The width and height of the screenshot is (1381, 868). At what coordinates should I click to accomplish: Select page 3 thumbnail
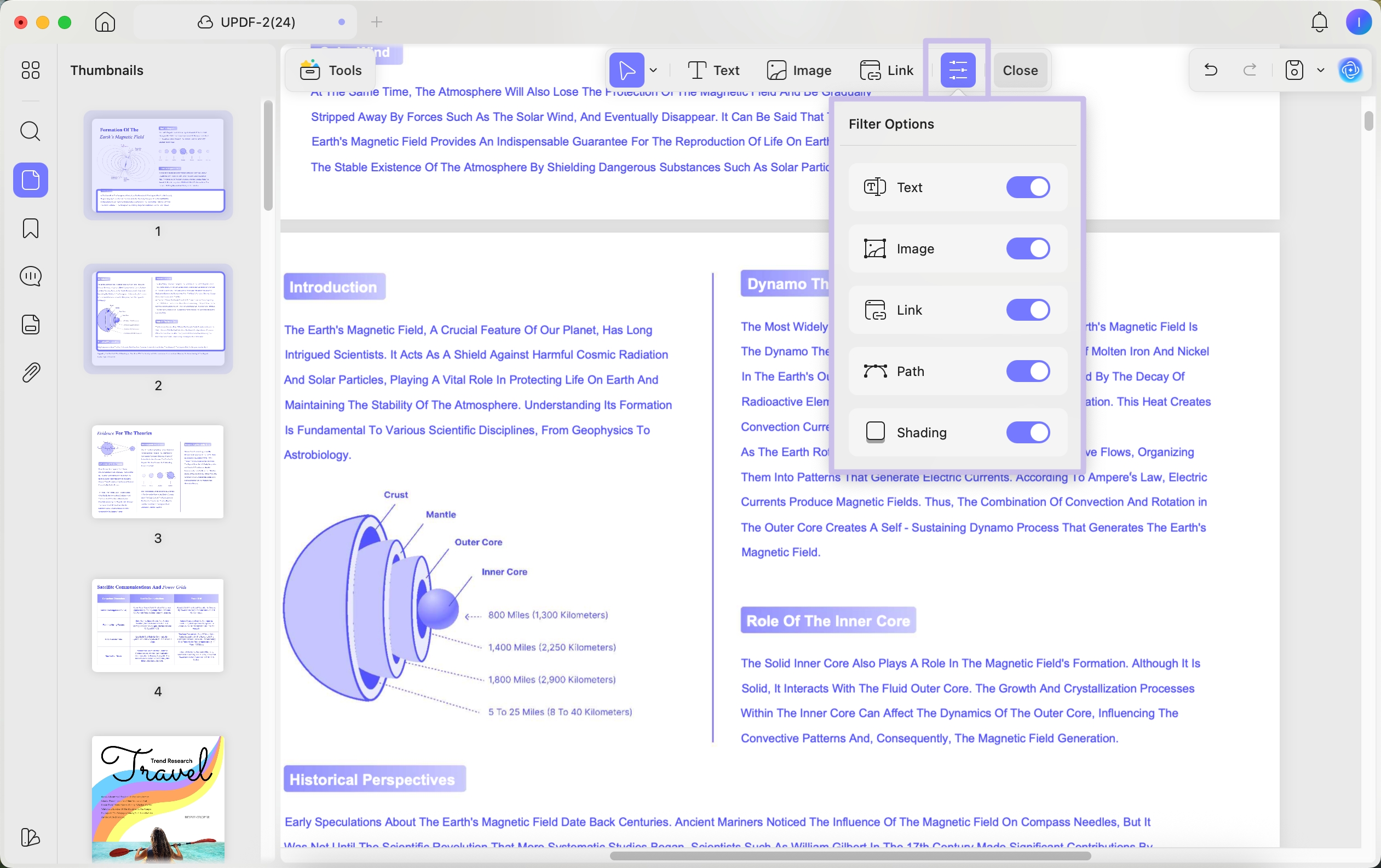158,472
